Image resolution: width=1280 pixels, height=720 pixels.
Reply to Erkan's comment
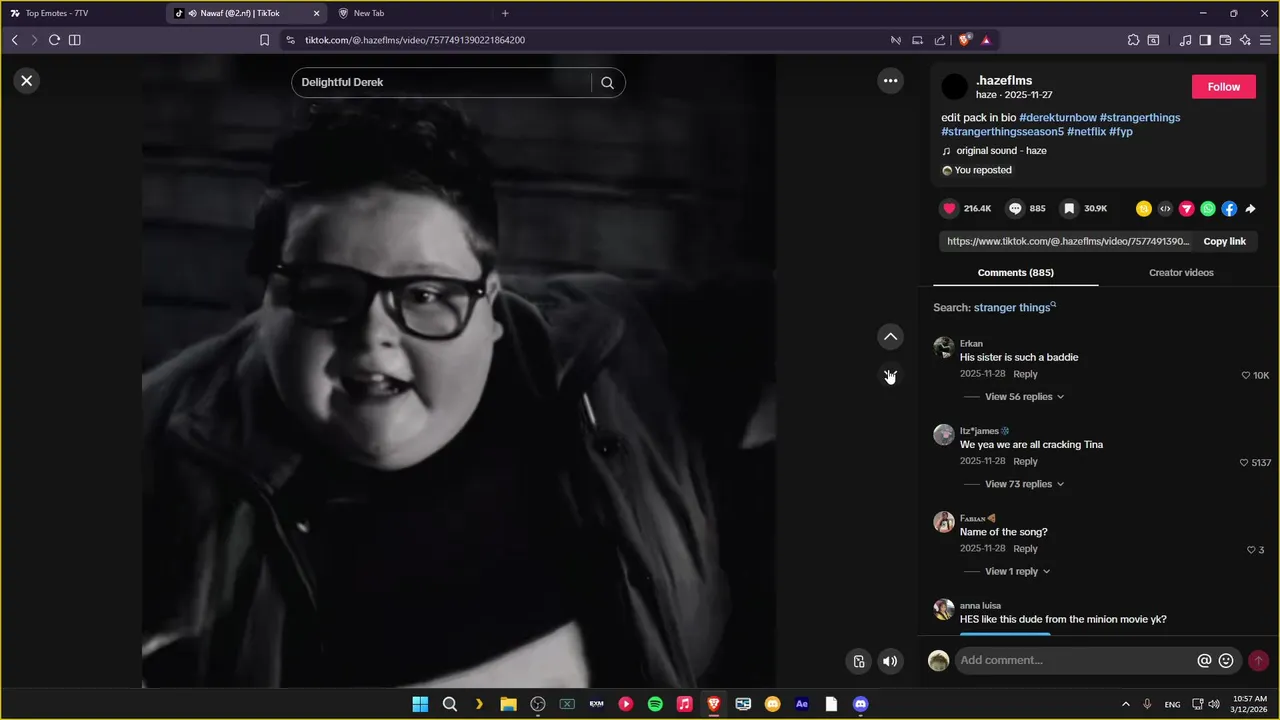[x=1025, y=374]
